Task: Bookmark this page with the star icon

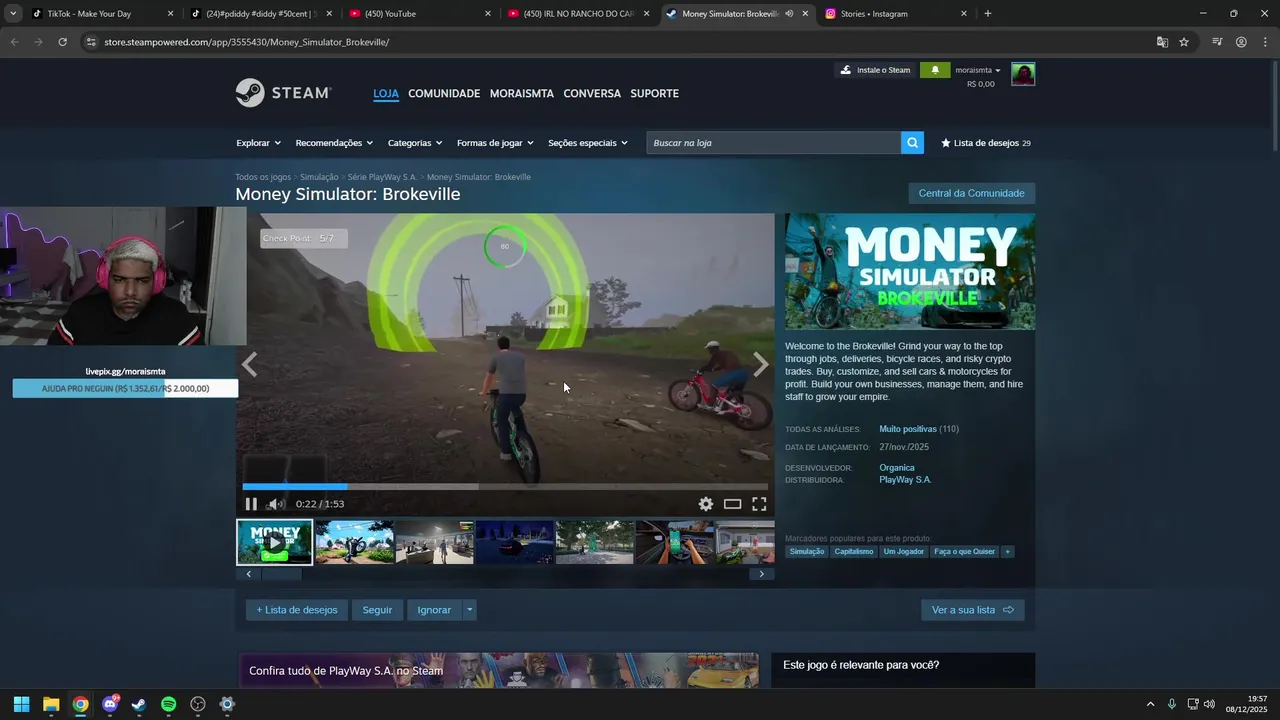Action: [x=1184, y=42]
